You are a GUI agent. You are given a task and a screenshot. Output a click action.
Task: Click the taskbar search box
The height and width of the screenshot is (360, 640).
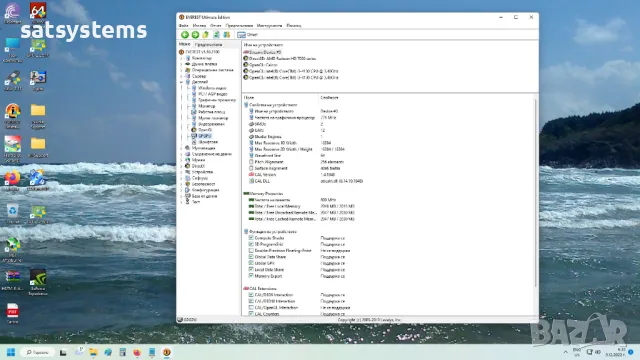[38, 352]
